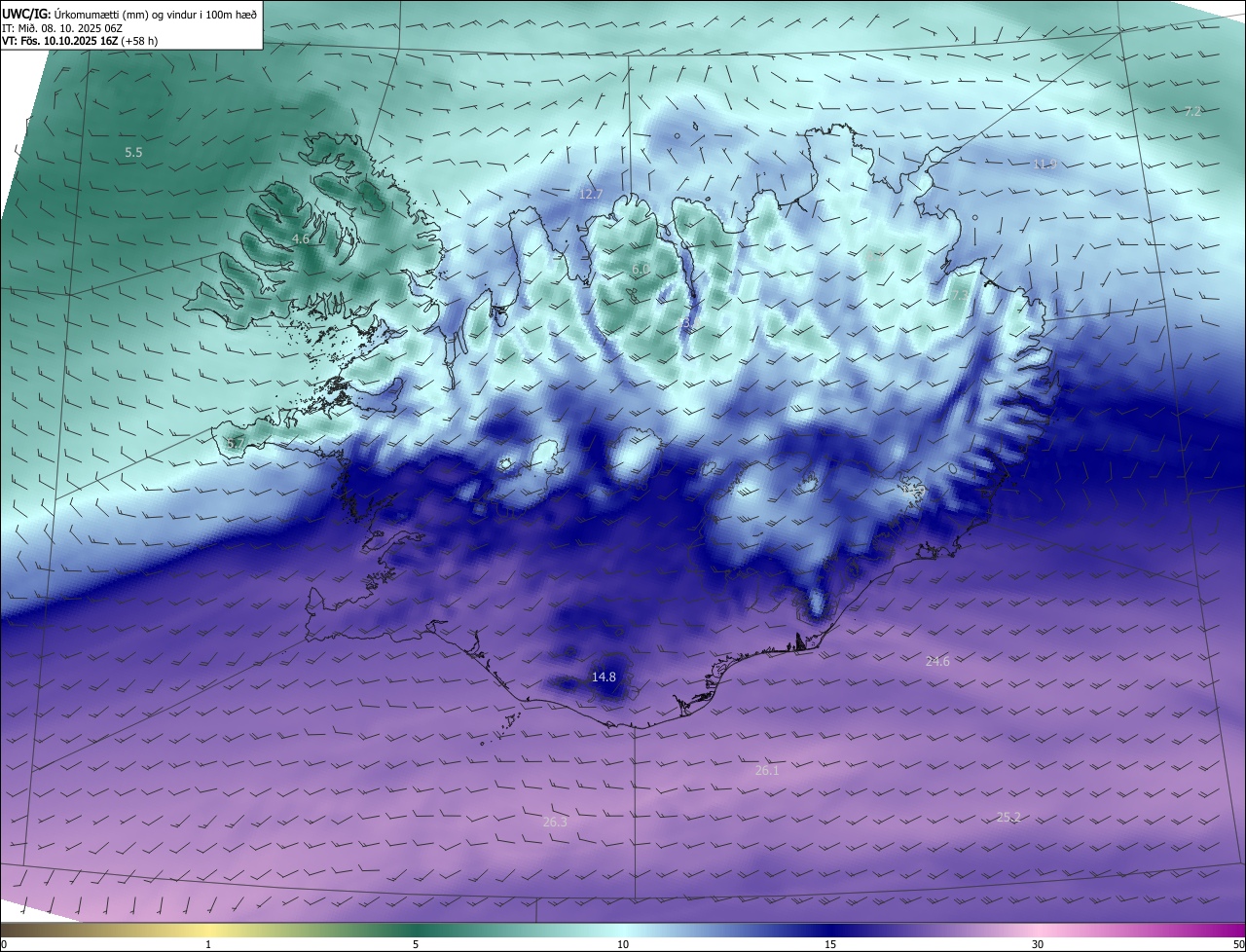Click the color bar at tick label 0
This screenshot has height=952, width=1246.
click(3, 944)
